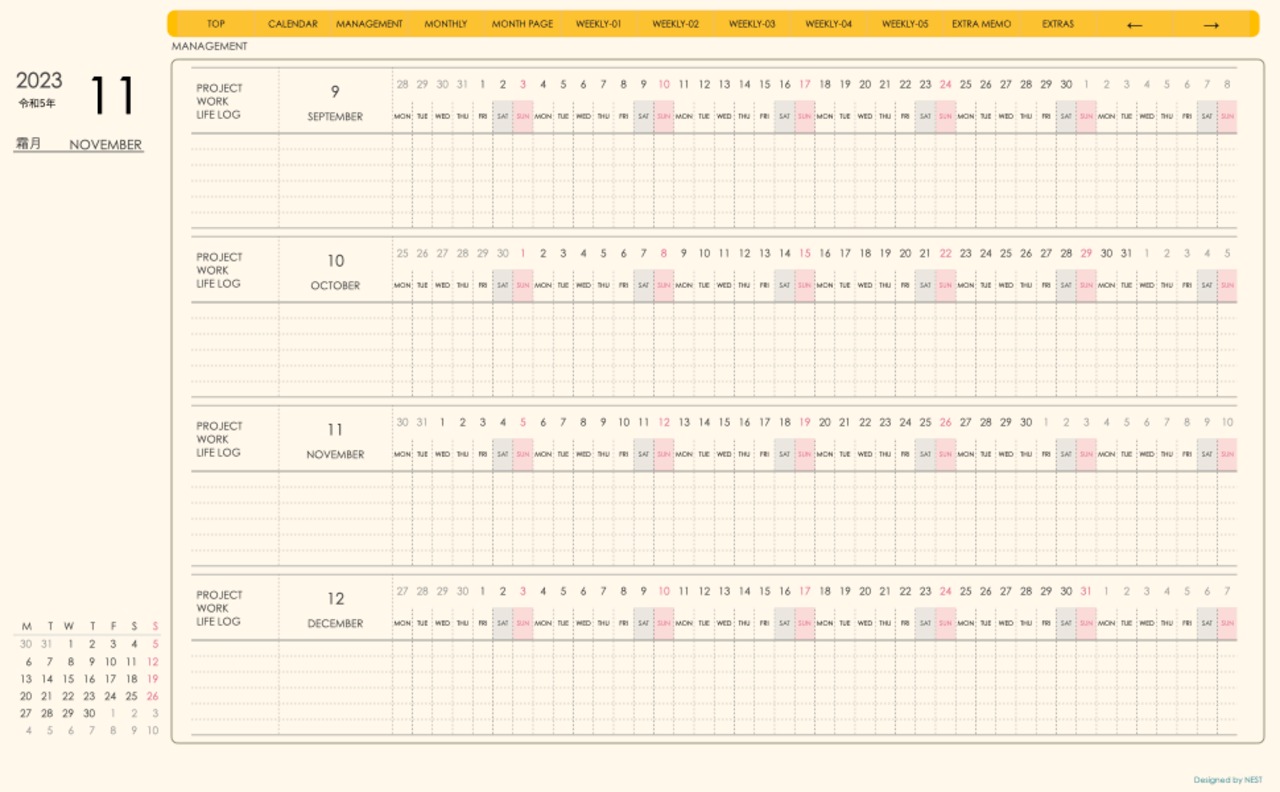Go to the MONTHLY tab
Viewport: 1280px width, 792px height.
445,24
